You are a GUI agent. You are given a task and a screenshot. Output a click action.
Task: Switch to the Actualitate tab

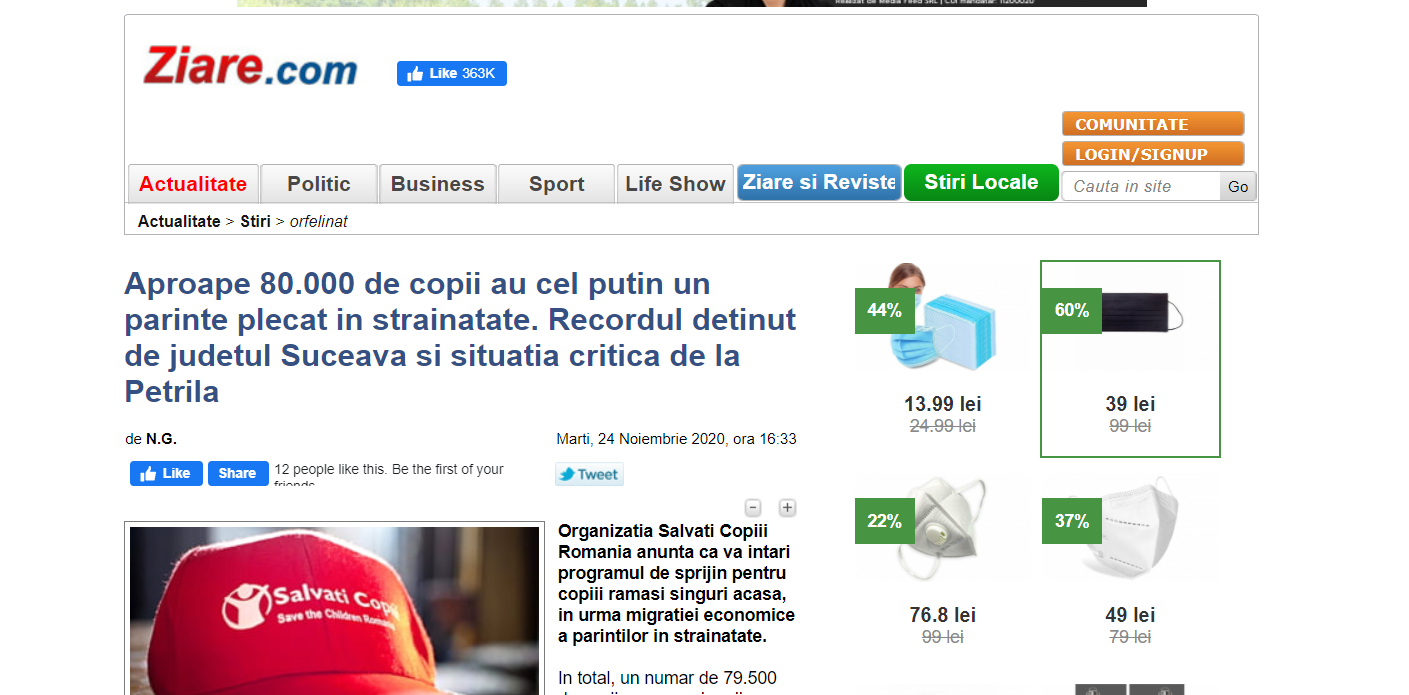[x=193, y=184]
